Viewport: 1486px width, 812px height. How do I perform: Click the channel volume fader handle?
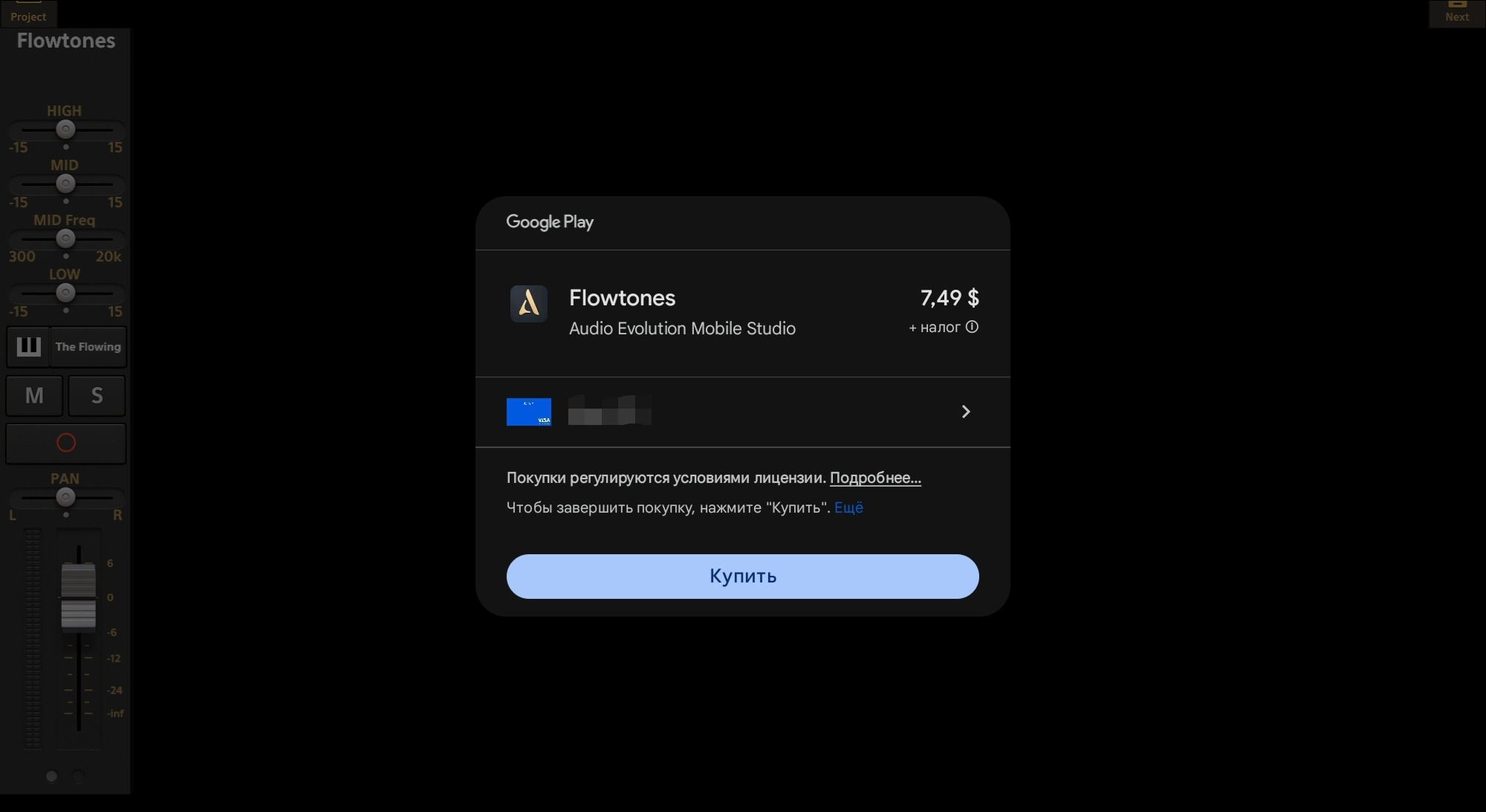click(78, 596)
